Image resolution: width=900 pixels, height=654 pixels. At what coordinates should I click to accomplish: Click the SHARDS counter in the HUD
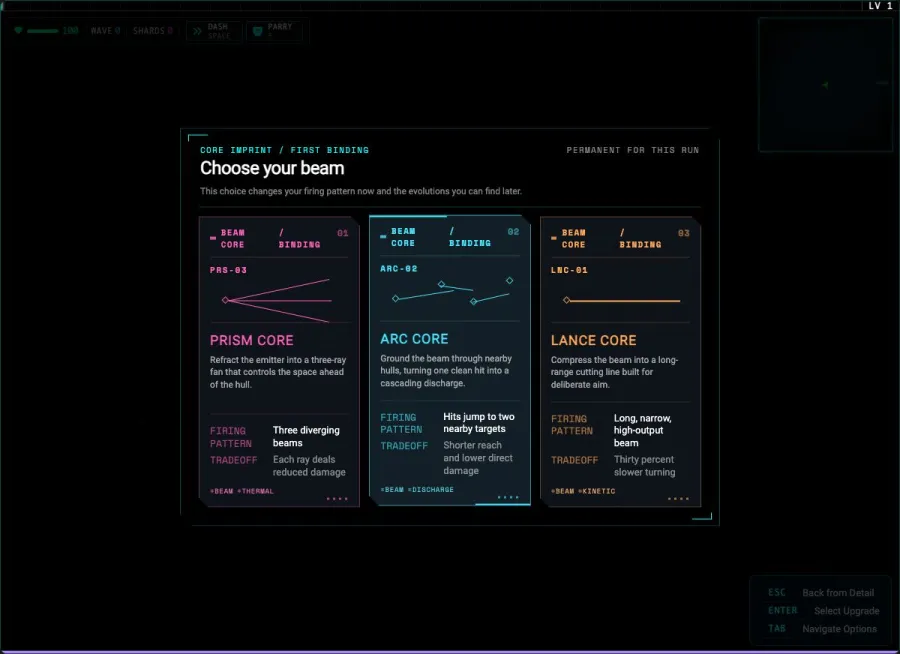[x=153, y=31]
